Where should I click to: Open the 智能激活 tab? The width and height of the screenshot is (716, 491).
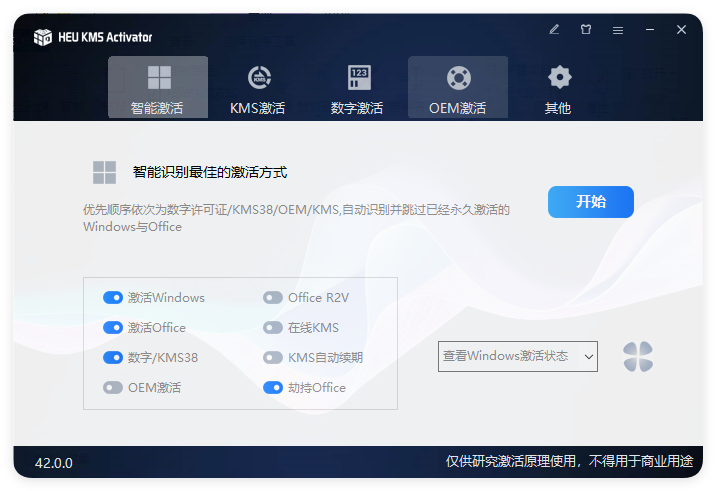(158, 87)
